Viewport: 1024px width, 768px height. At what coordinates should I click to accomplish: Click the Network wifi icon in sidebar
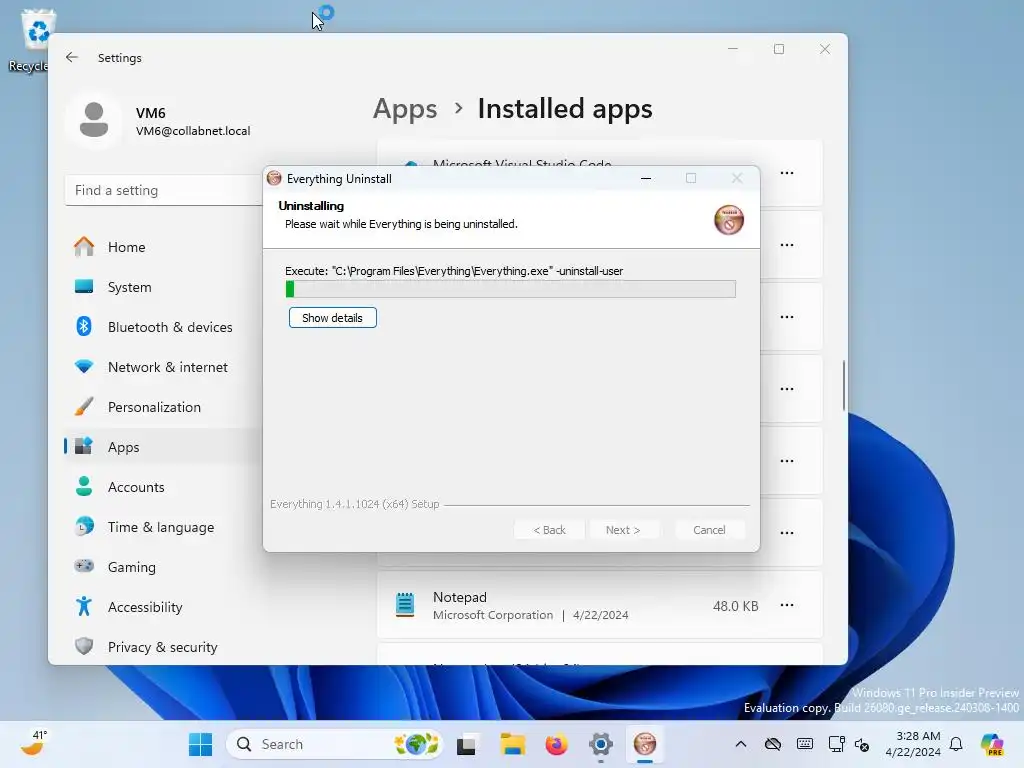[84, 366]
